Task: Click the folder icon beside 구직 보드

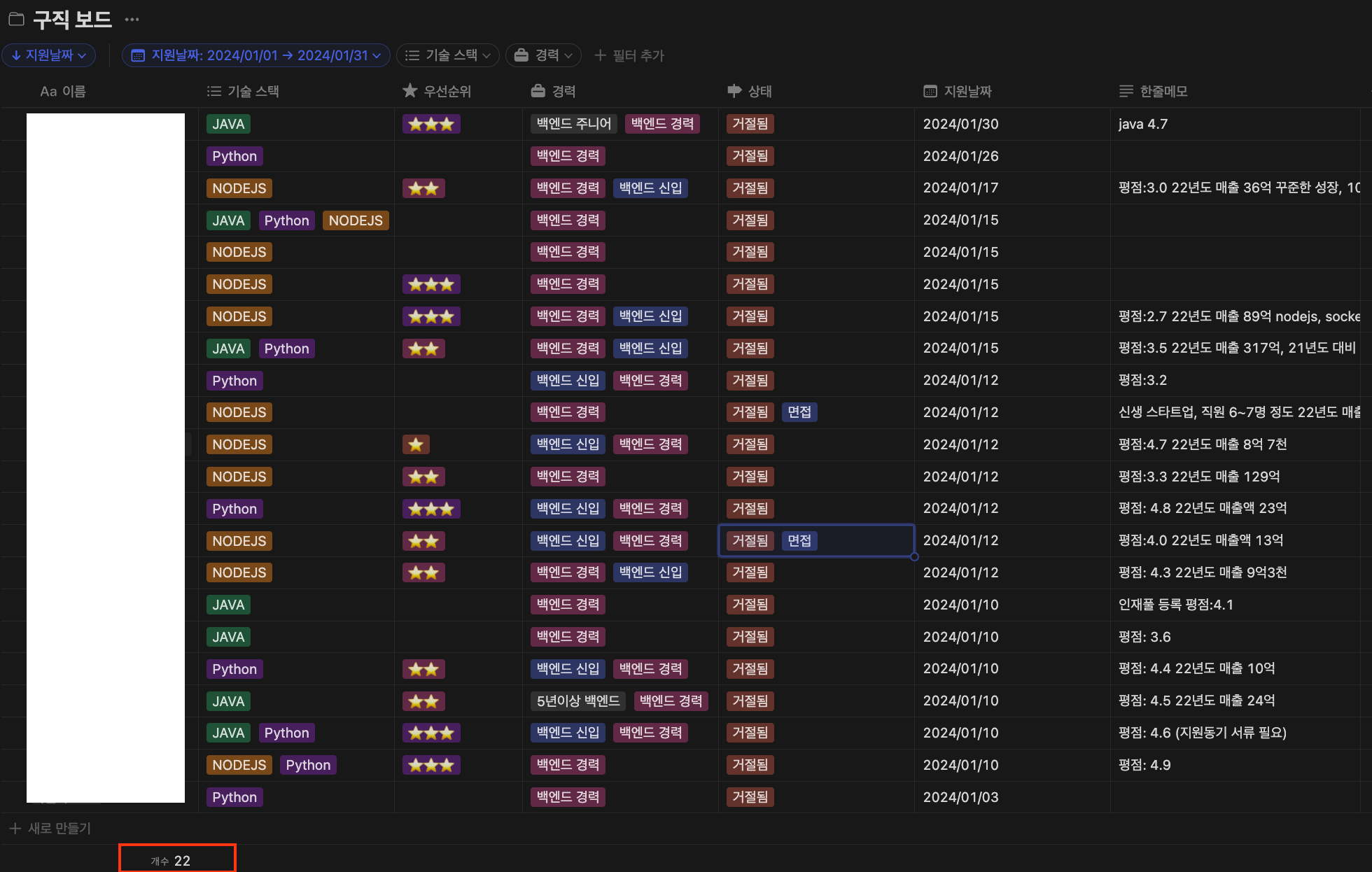Action: point(16,19)
